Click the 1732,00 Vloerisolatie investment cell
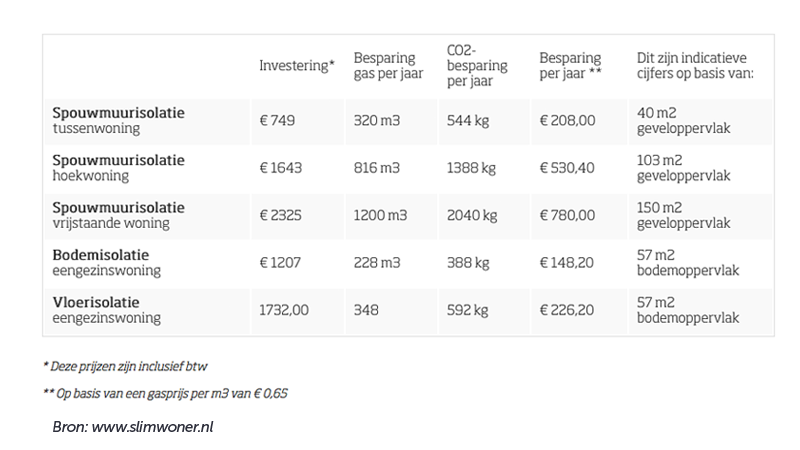Screen dimensions: 800x450 click(284, 310)
